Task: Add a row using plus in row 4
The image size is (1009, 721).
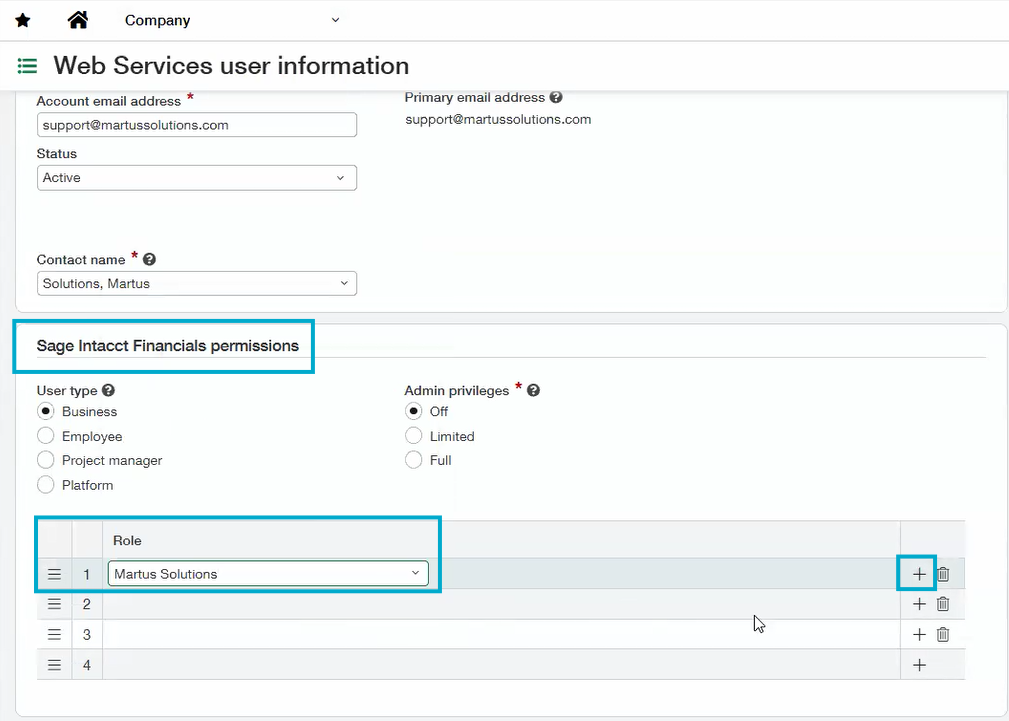Action: click(x=919, y=665)
